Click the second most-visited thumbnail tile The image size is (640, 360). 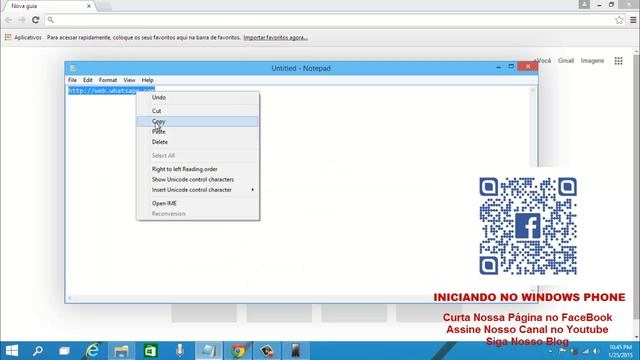click(x=279, y=313)
